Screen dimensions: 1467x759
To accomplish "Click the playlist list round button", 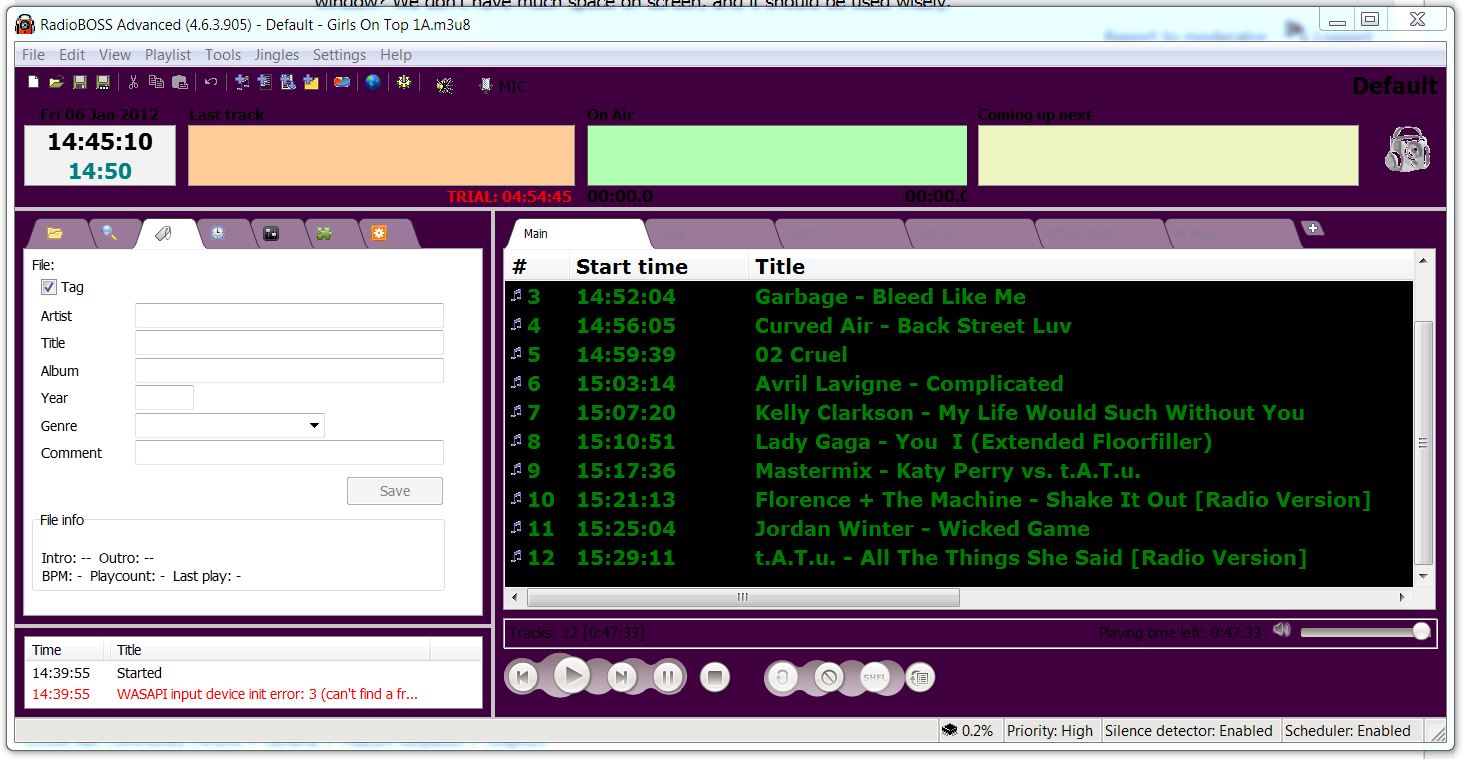I will point(920,678).
